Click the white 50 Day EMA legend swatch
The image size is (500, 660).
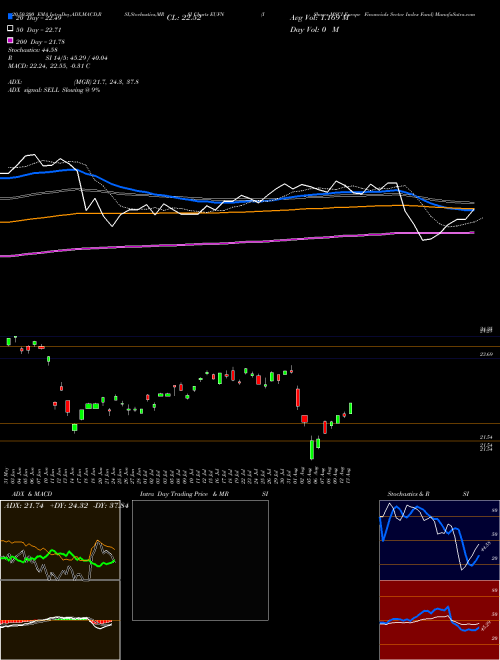pos(10,29)
